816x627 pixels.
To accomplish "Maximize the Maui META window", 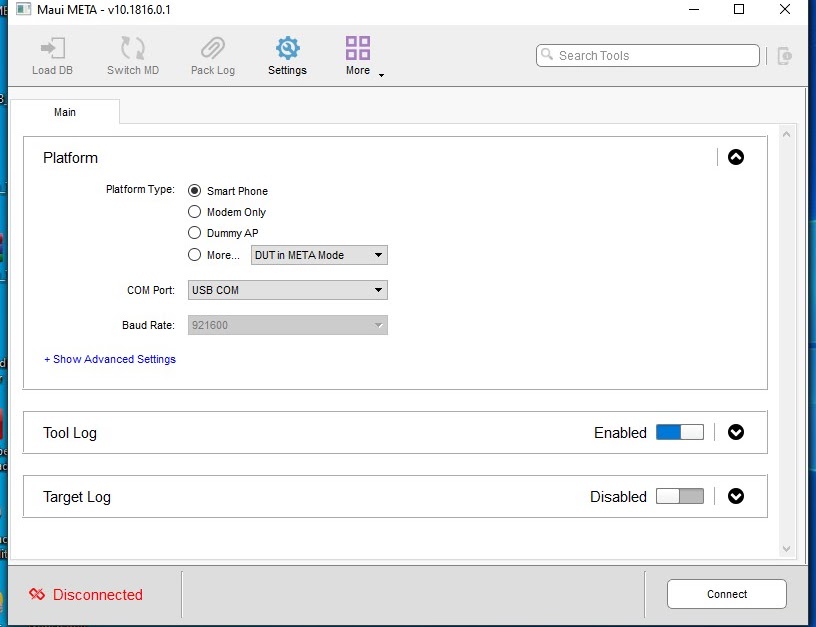I will (x=739, y=9).
